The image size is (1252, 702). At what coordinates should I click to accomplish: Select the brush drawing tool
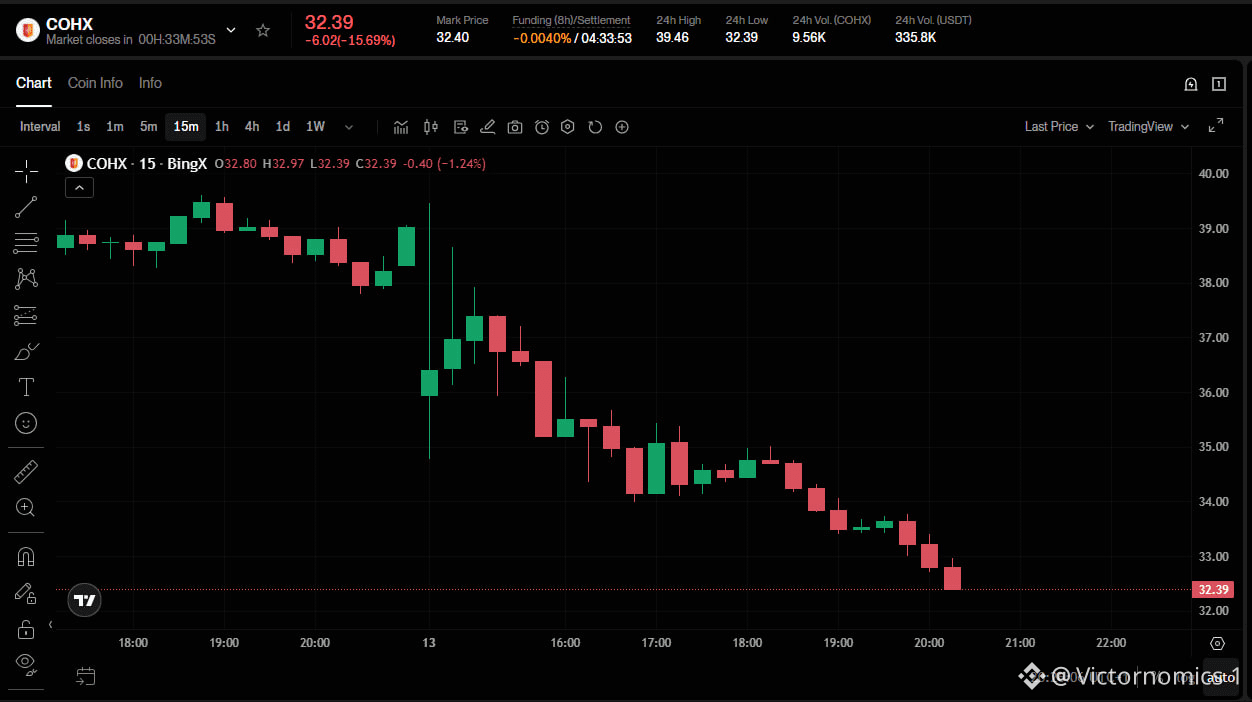(27, 351)
